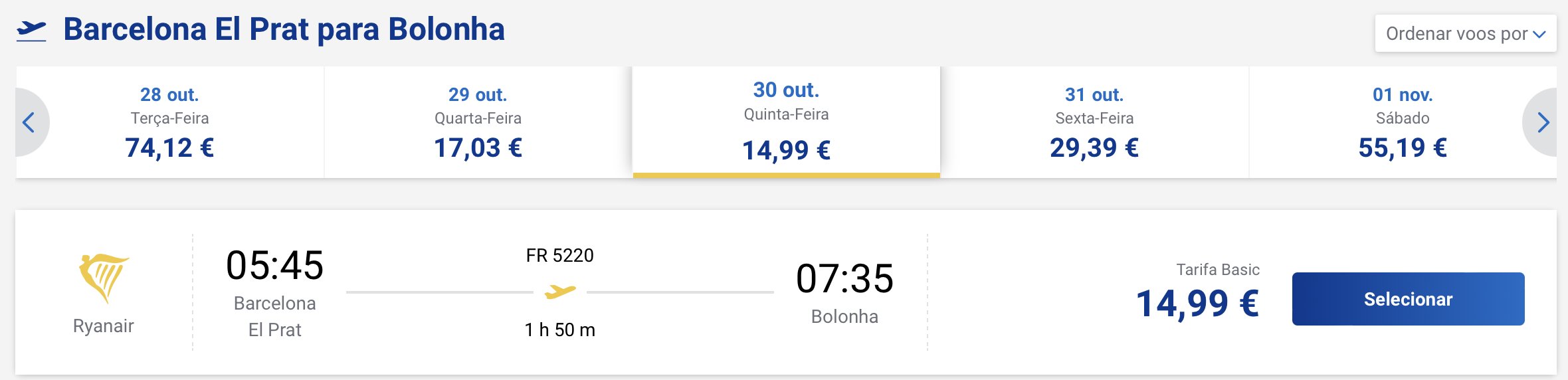The image size is (1568, 380).
Task: Click the 17,03 € price on 29 out.
Action: [478, 147]
